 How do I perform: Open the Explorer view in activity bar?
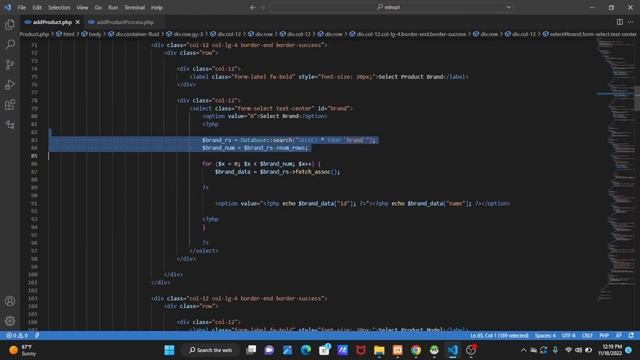tap(10, 24)
